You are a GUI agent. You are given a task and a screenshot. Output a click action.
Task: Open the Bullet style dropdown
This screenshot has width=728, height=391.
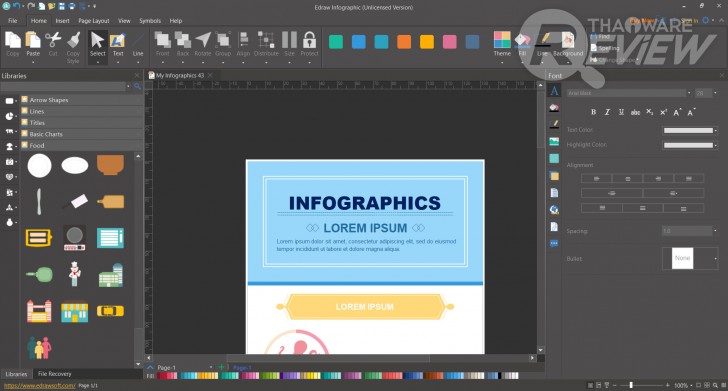coord(715,259)
